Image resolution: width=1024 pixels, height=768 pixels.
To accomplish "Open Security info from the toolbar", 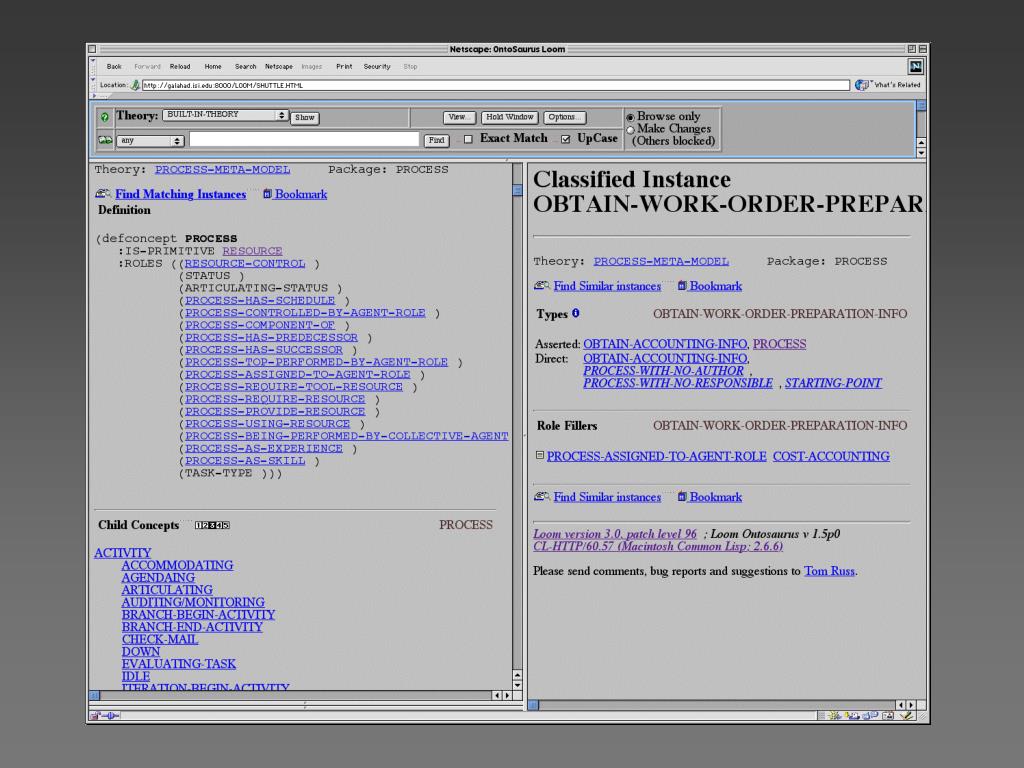I will 377,67.
